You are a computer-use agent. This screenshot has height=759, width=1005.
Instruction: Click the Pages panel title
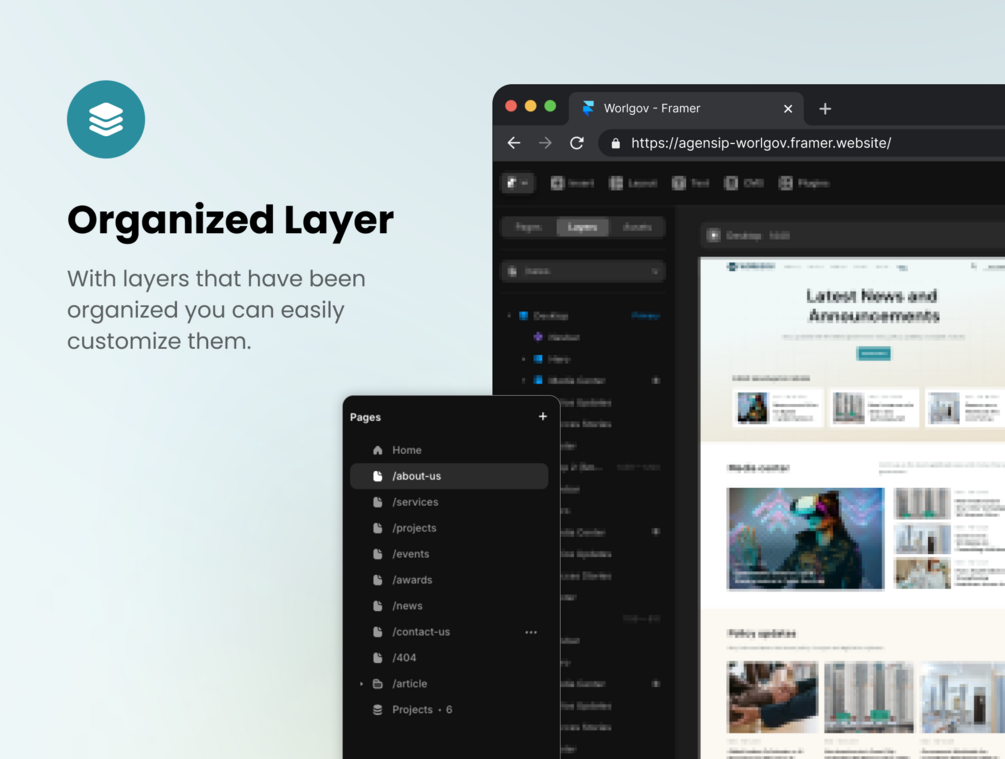point(365,417)
